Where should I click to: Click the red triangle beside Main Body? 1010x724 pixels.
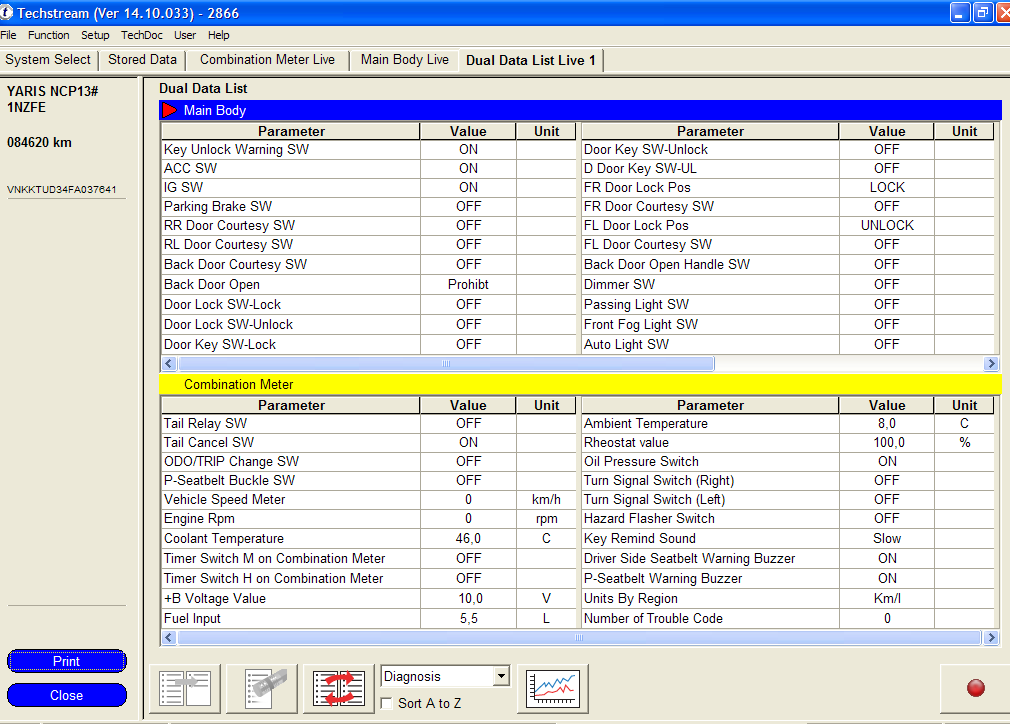click(x=169, y=110)
